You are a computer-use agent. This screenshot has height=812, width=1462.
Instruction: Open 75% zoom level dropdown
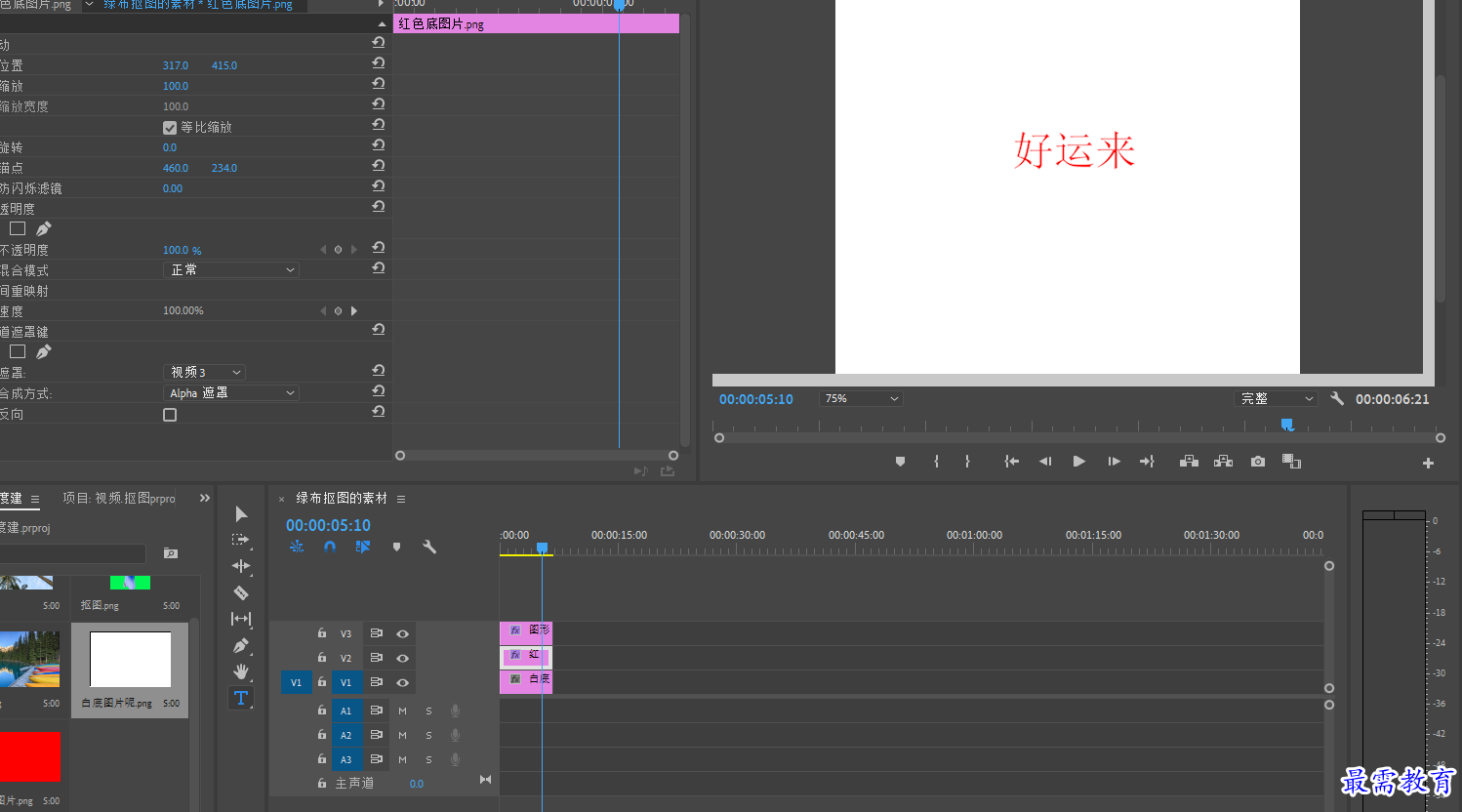point(861,399)
